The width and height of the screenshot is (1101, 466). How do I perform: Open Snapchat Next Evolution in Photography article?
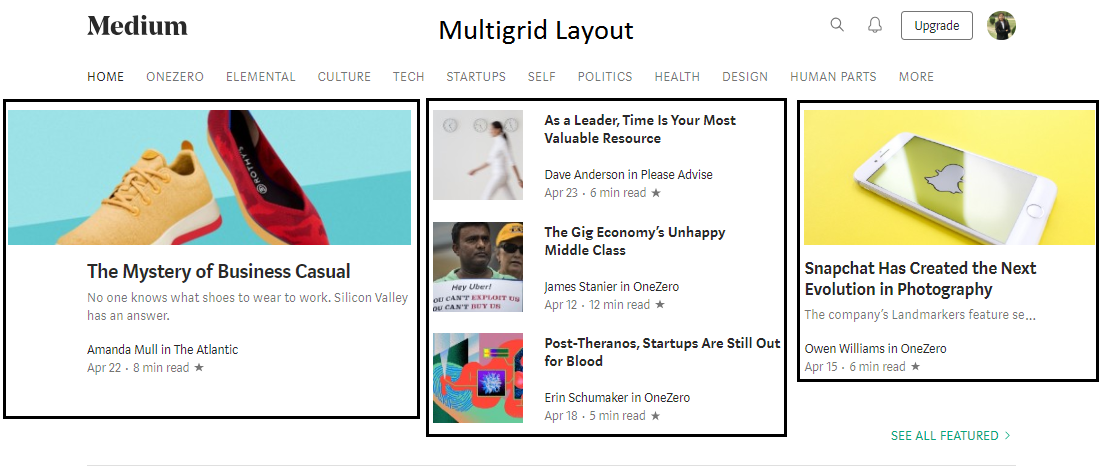(x=920, y=279)
